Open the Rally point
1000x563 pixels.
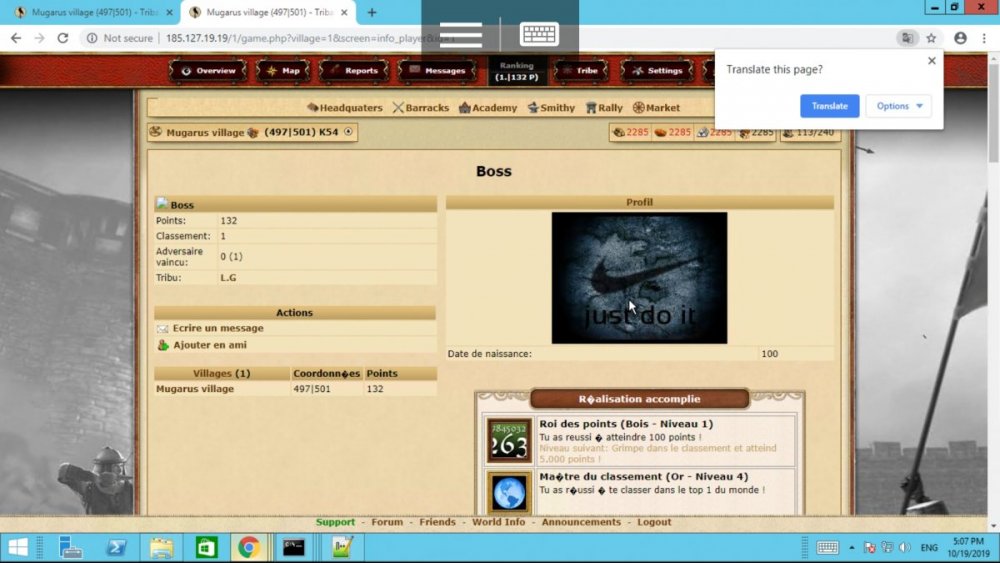tap(604, 108)
